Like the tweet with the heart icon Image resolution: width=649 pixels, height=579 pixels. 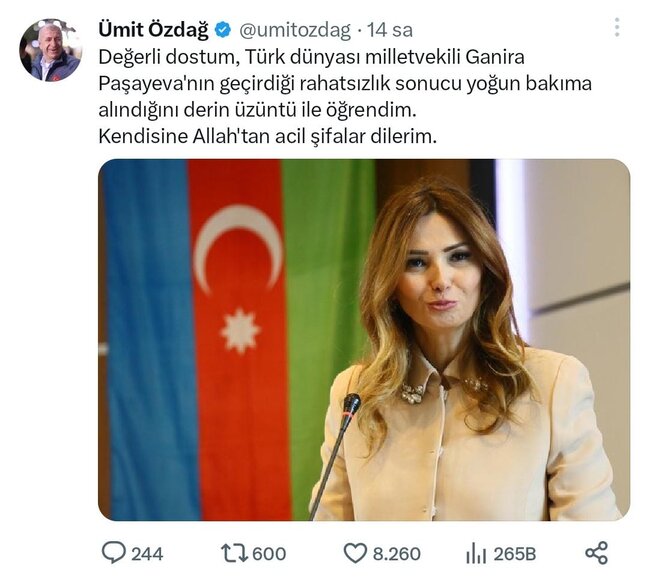point(355,552)
